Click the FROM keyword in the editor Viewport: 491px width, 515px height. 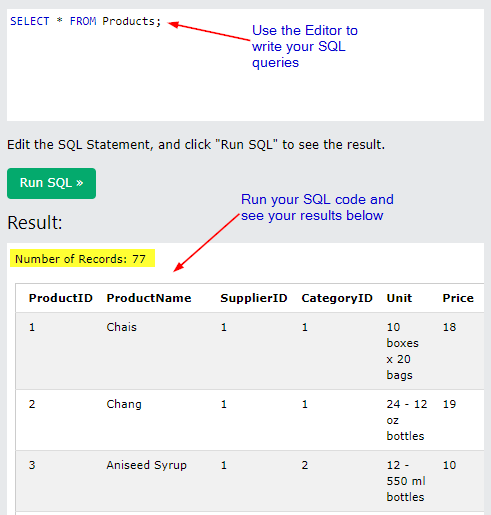pos(83,21)
